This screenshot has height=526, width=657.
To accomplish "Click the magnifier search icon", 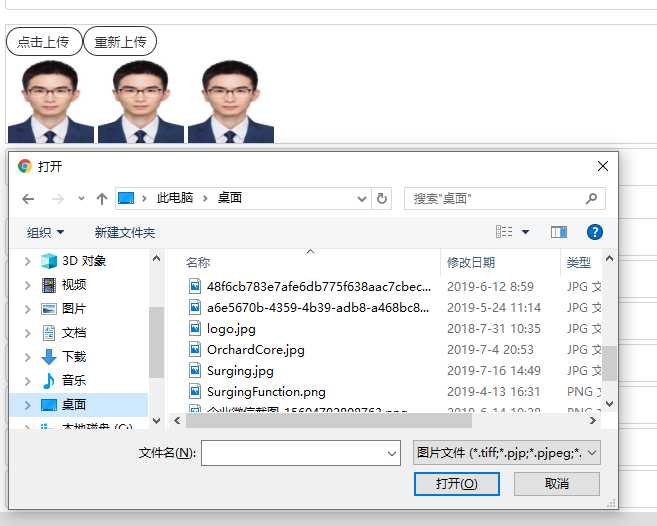I will coord(591,198).
